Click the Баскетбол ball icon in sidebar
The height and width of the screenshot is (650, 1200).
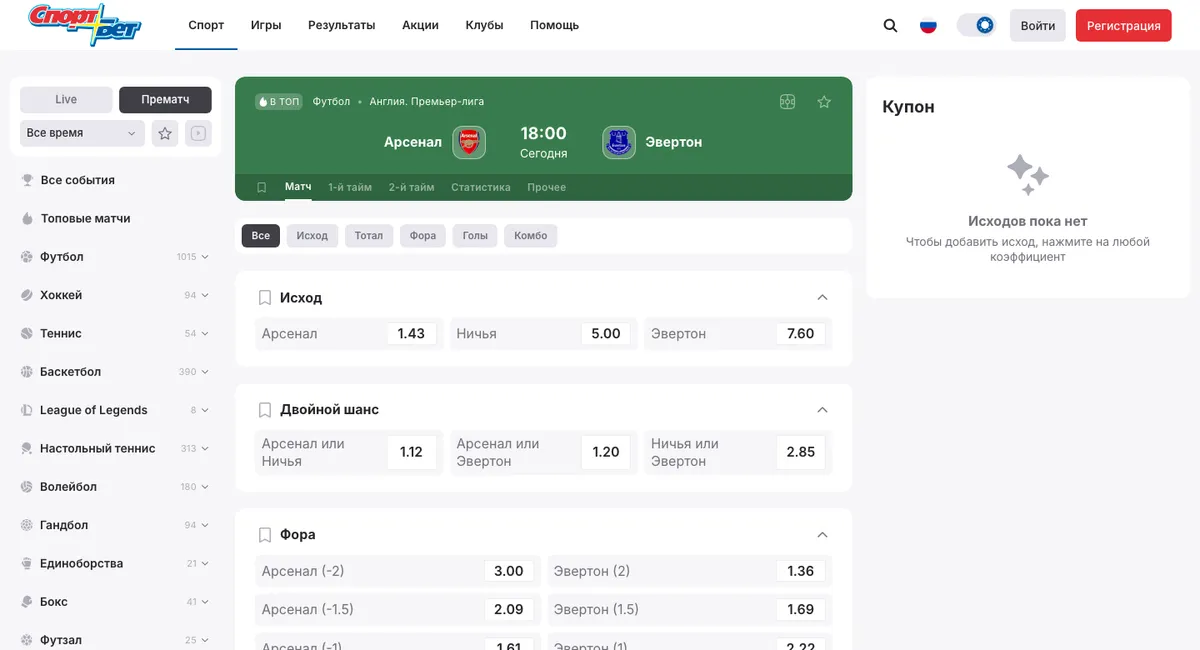[27, 372]
